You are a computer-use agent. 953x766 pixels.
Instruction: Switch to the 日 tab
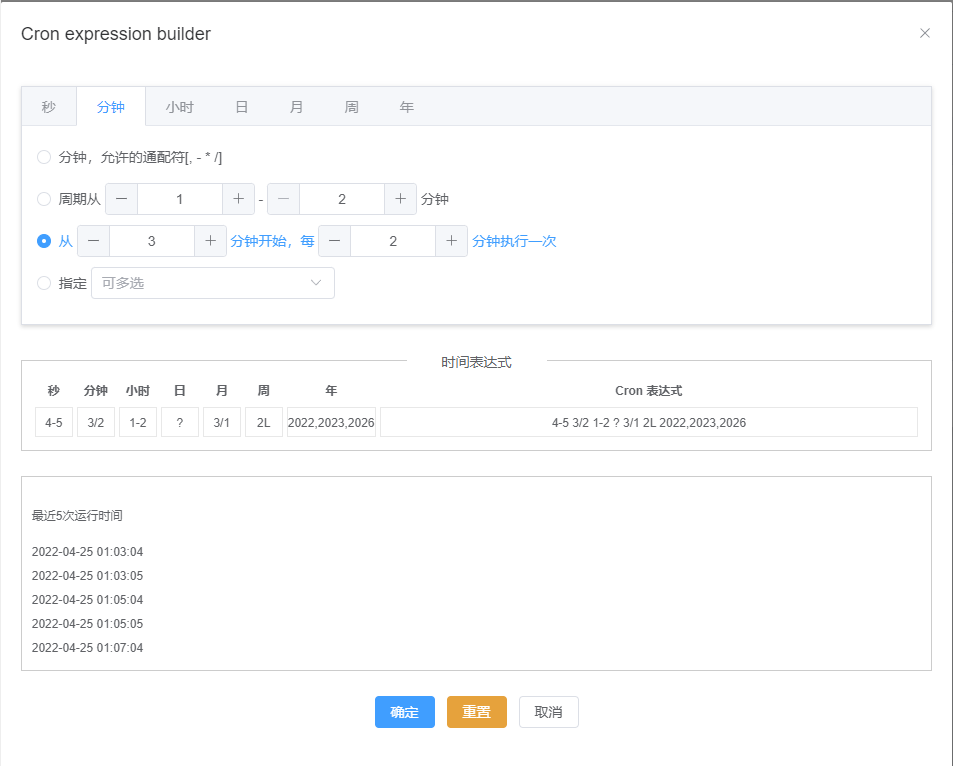coord(241,107)
